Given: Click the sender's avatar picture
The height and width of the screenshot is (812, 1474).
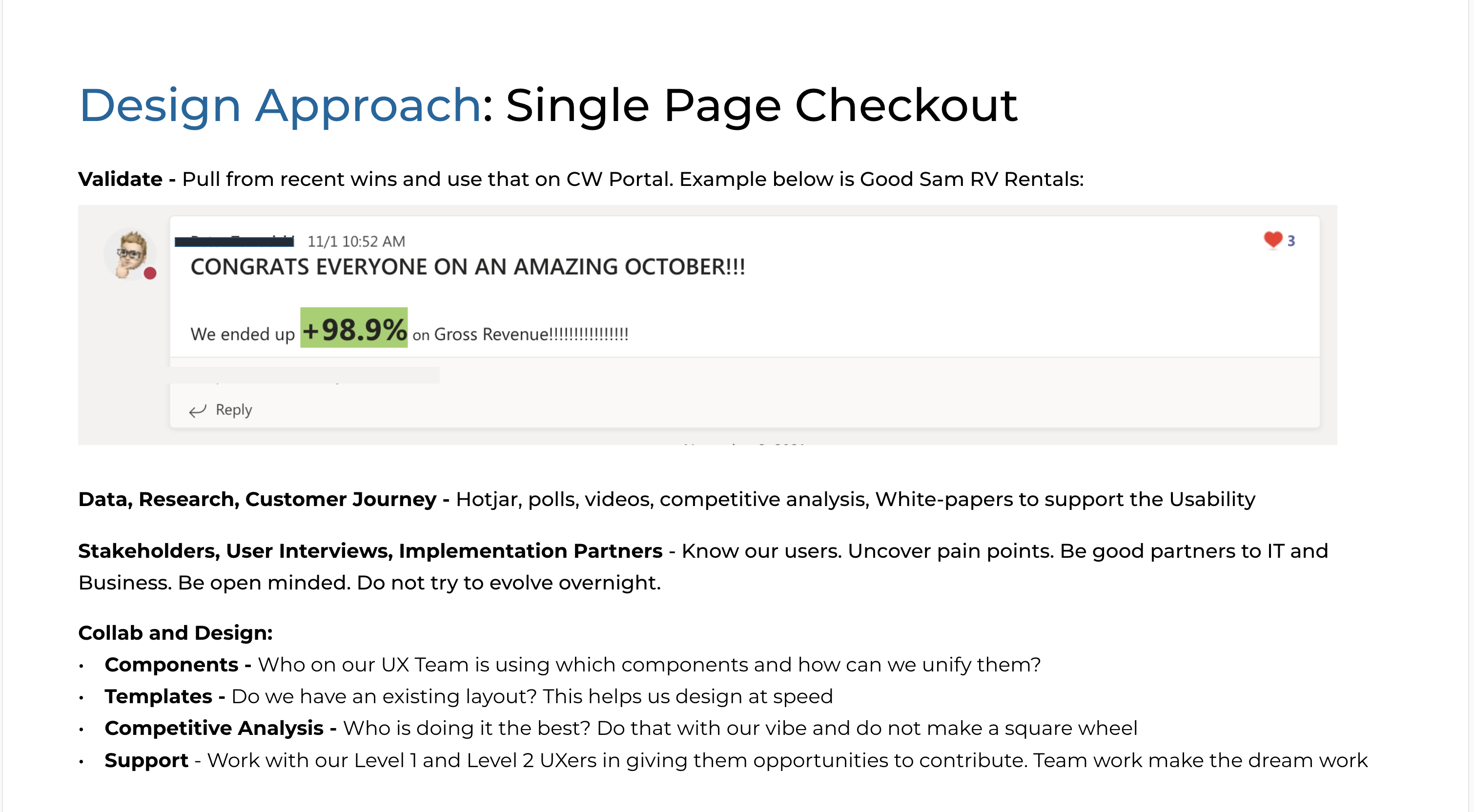Looking at the screenshot, I should pyautogui.click(x=130, y=254).
